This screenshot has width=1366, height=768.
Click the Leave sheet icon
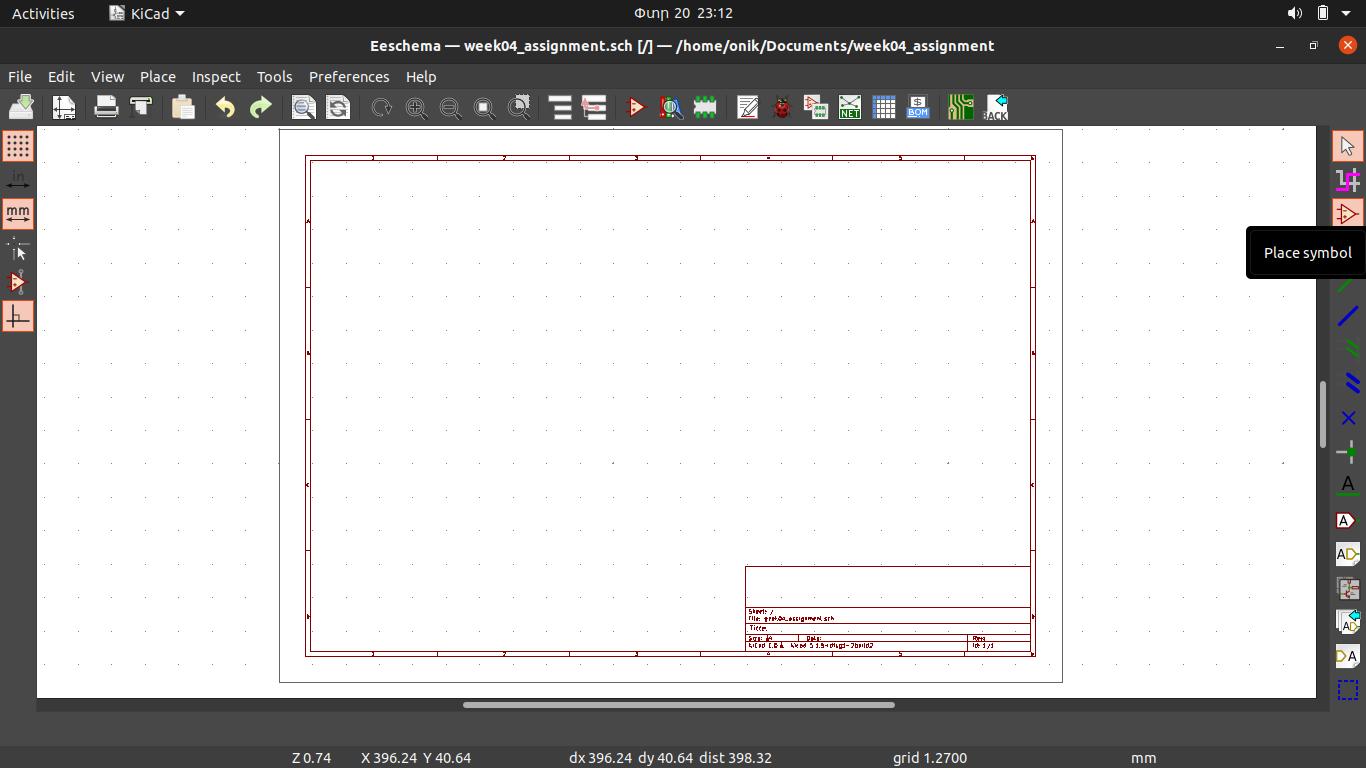[x=594, y=107]
